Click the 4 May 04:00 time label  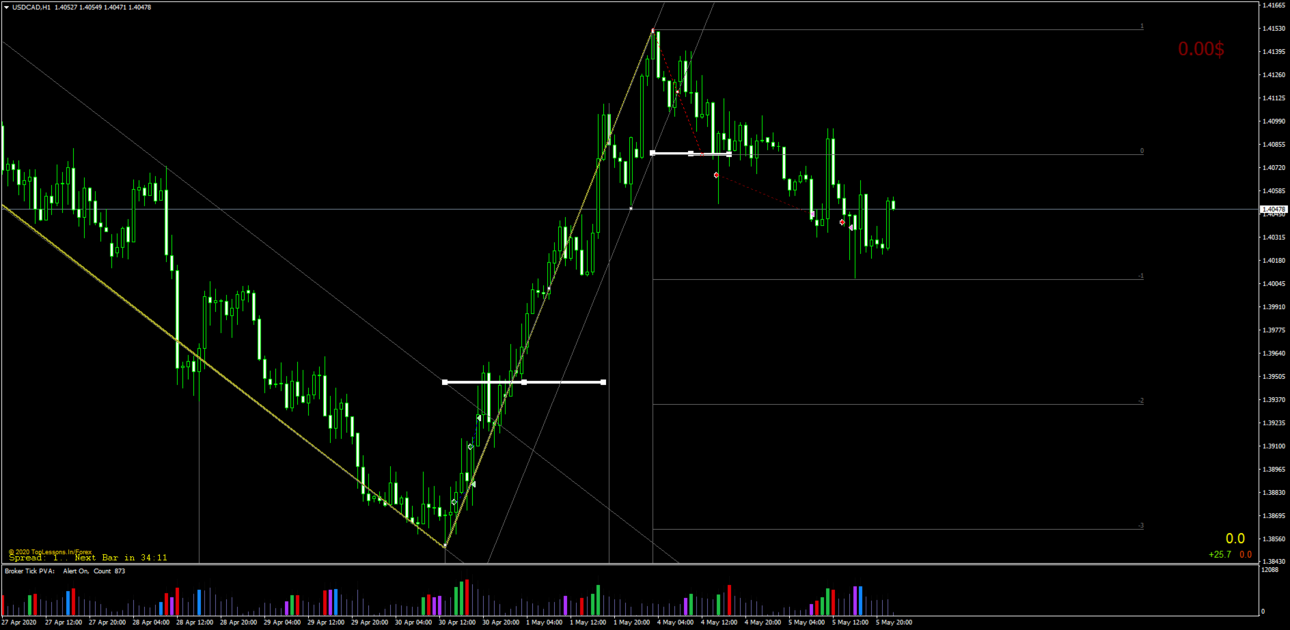tap(677, 622)
